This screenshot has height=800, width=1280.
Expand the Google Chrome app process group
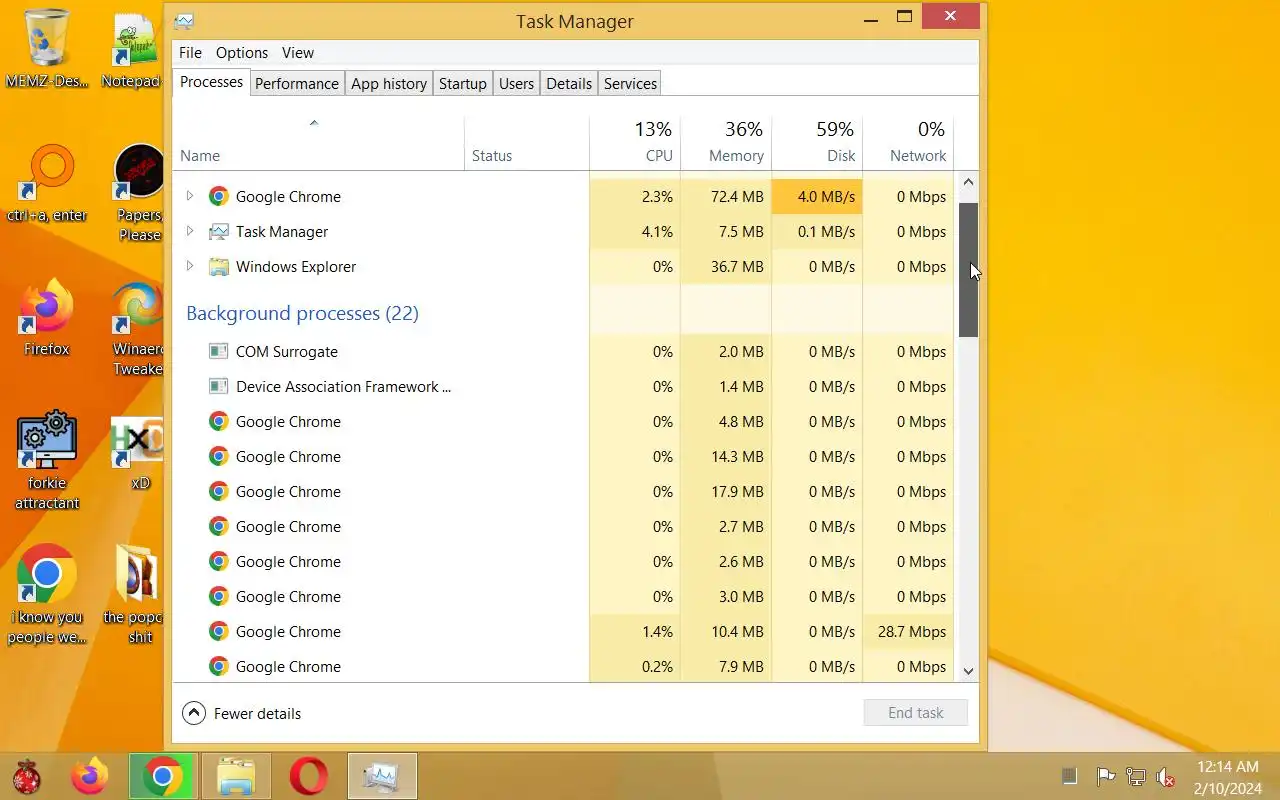(x=190, y=196)
